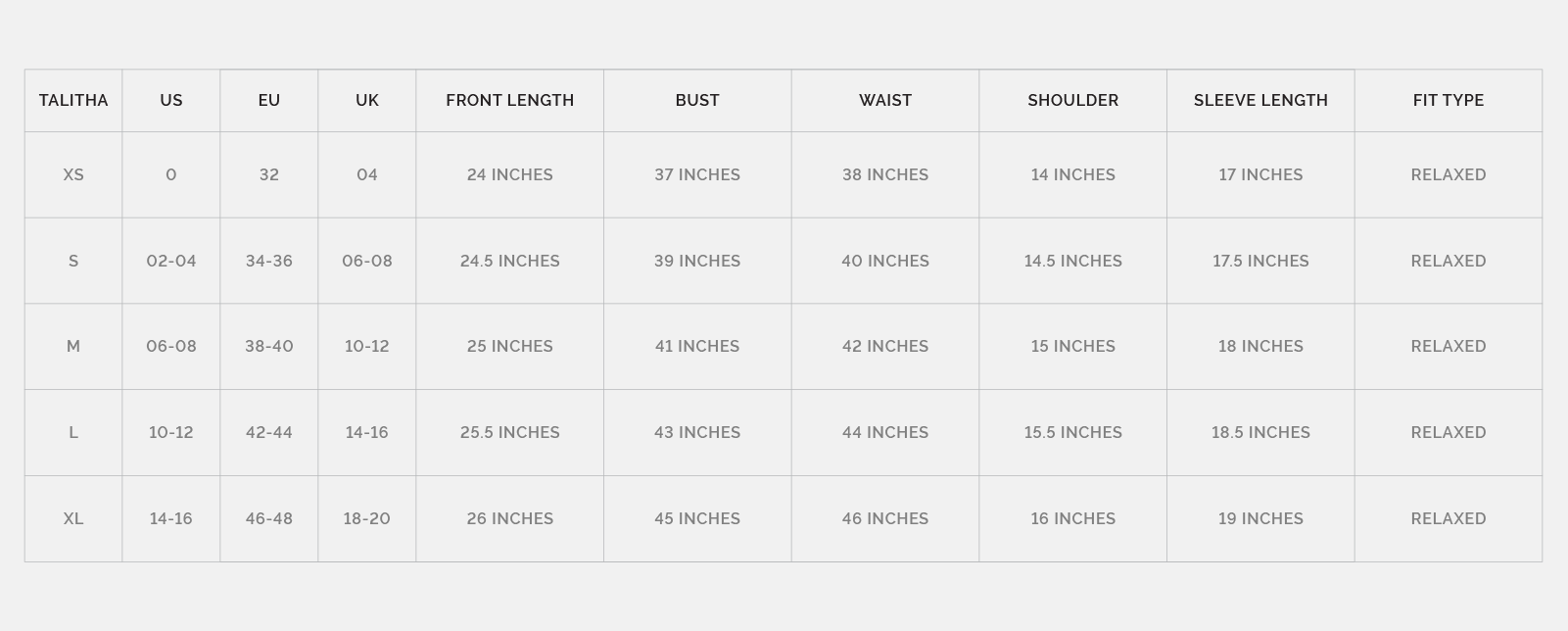
Task: Click the UK size 14-16 cell
Action: pyautogui.click(x=367, y=432)
